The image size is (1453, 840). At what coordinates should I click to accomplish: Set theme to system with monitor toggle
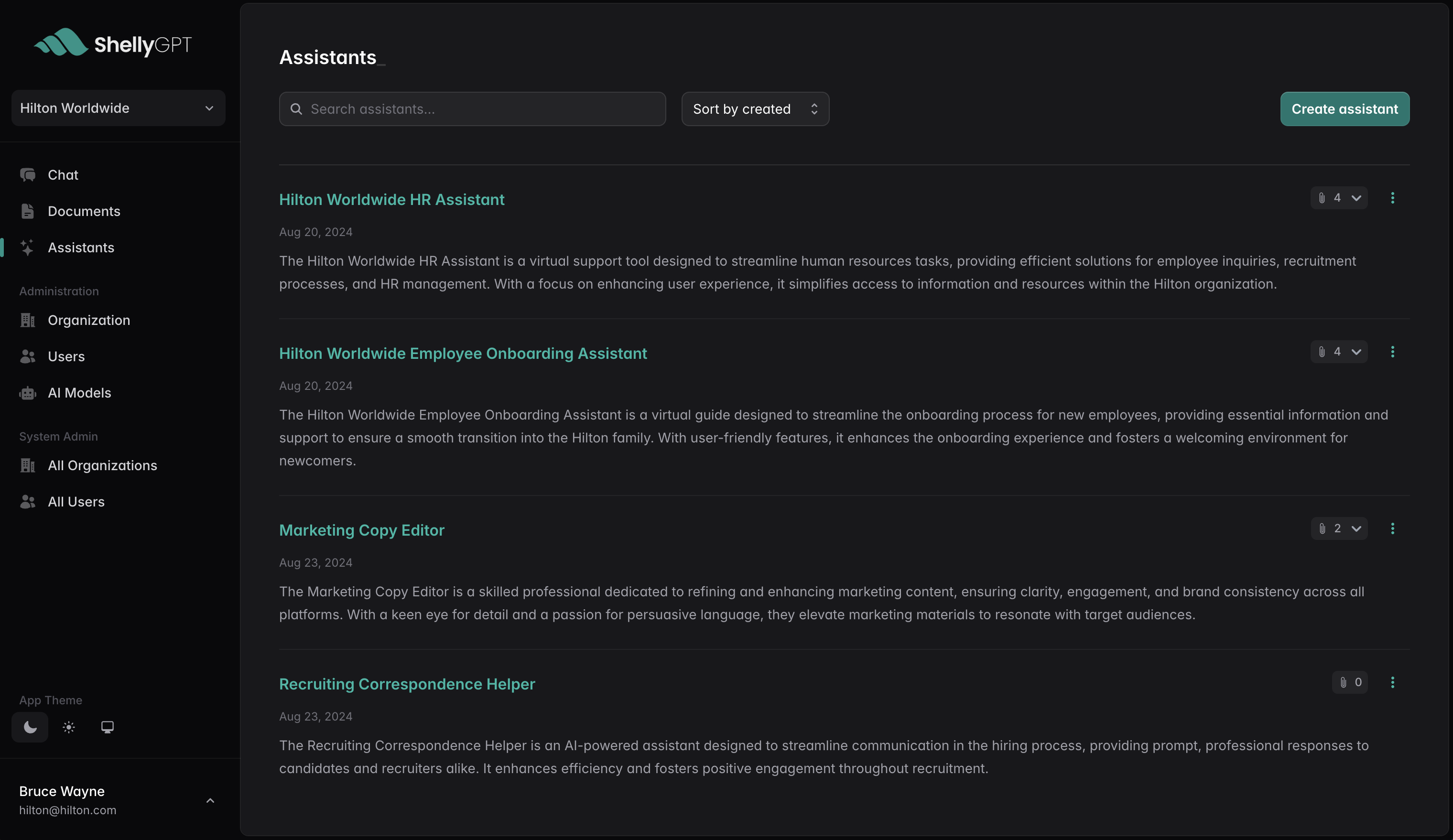[107, 727]
